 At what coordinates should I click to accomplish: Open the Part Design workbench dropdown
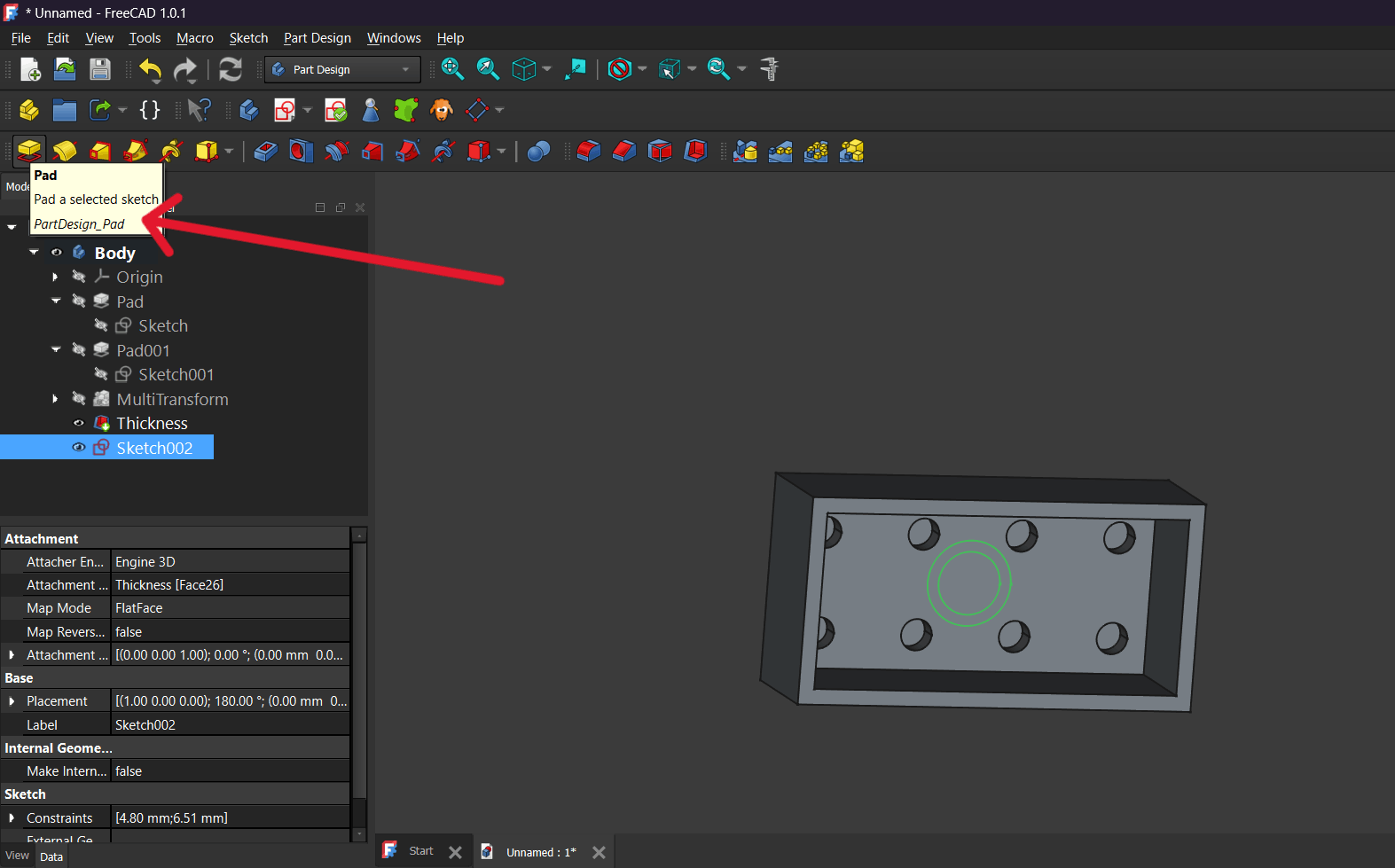tap(342, 69)
